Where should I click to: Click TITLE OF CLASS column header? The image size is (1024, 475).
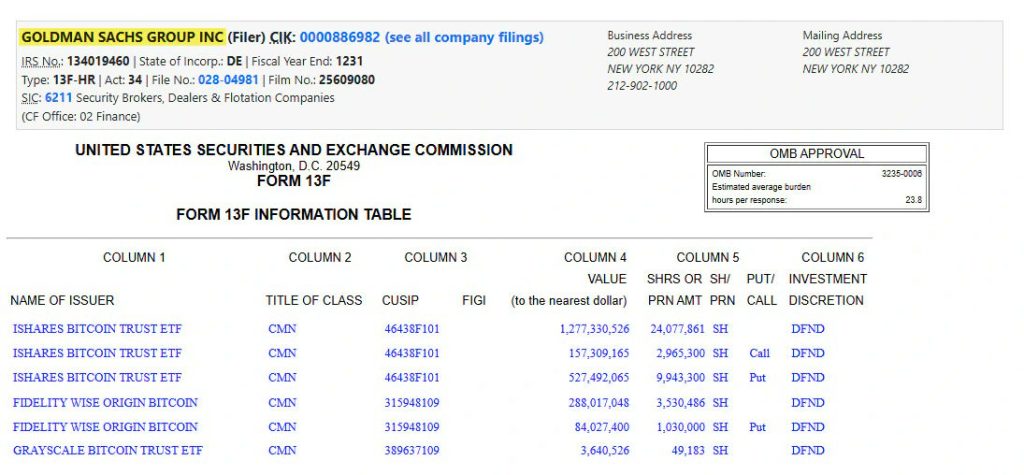pyautogui.click(x=313, y=301)
